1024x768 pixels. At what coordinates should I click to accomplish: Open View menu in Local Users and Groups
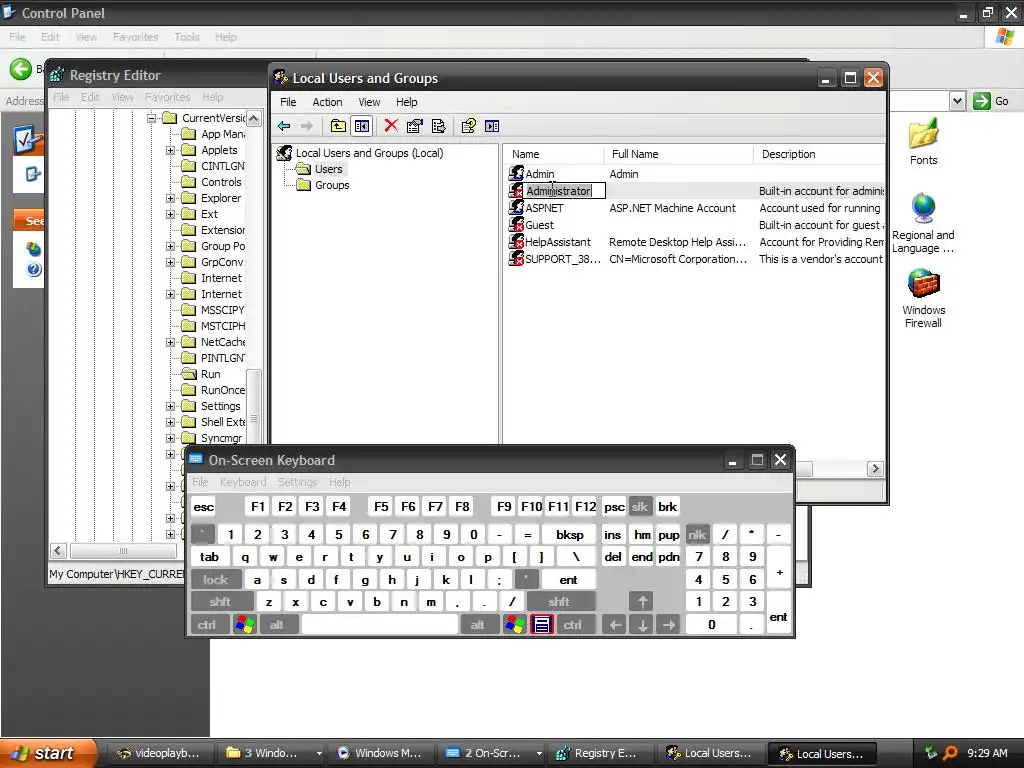click(369, 102)
